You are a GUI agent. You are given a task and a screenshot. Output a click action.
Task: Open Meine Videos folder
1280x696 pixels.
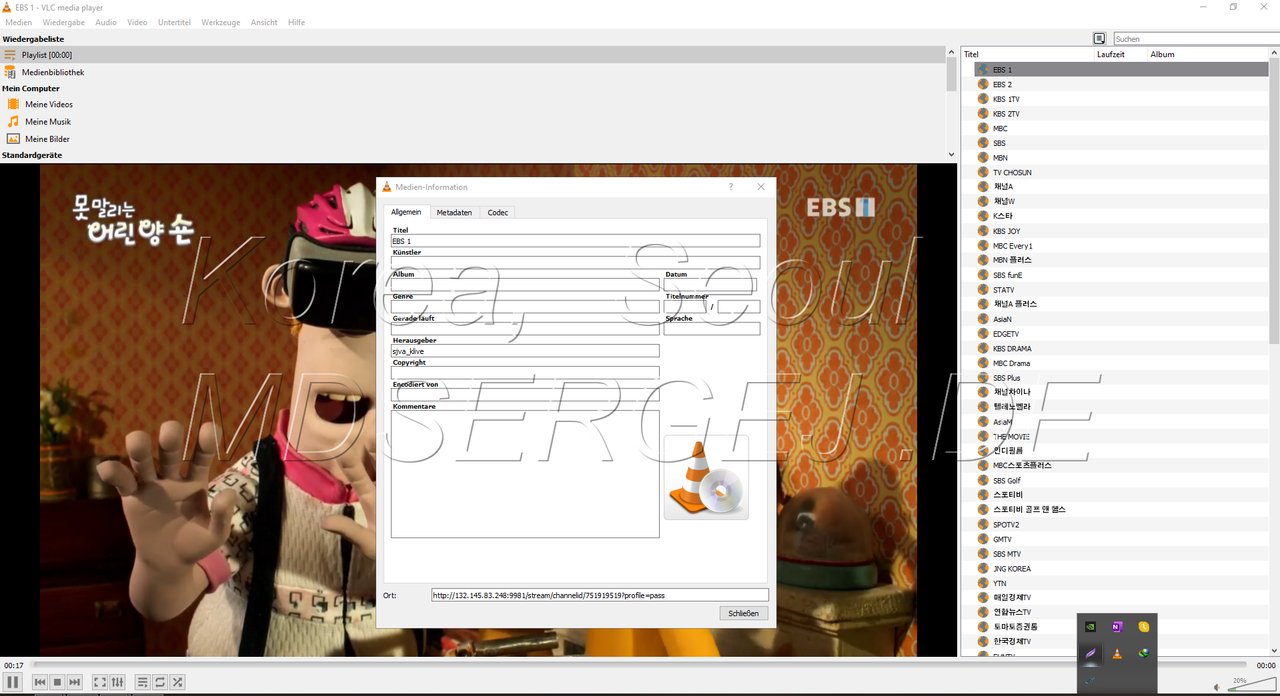click(49, 104)
